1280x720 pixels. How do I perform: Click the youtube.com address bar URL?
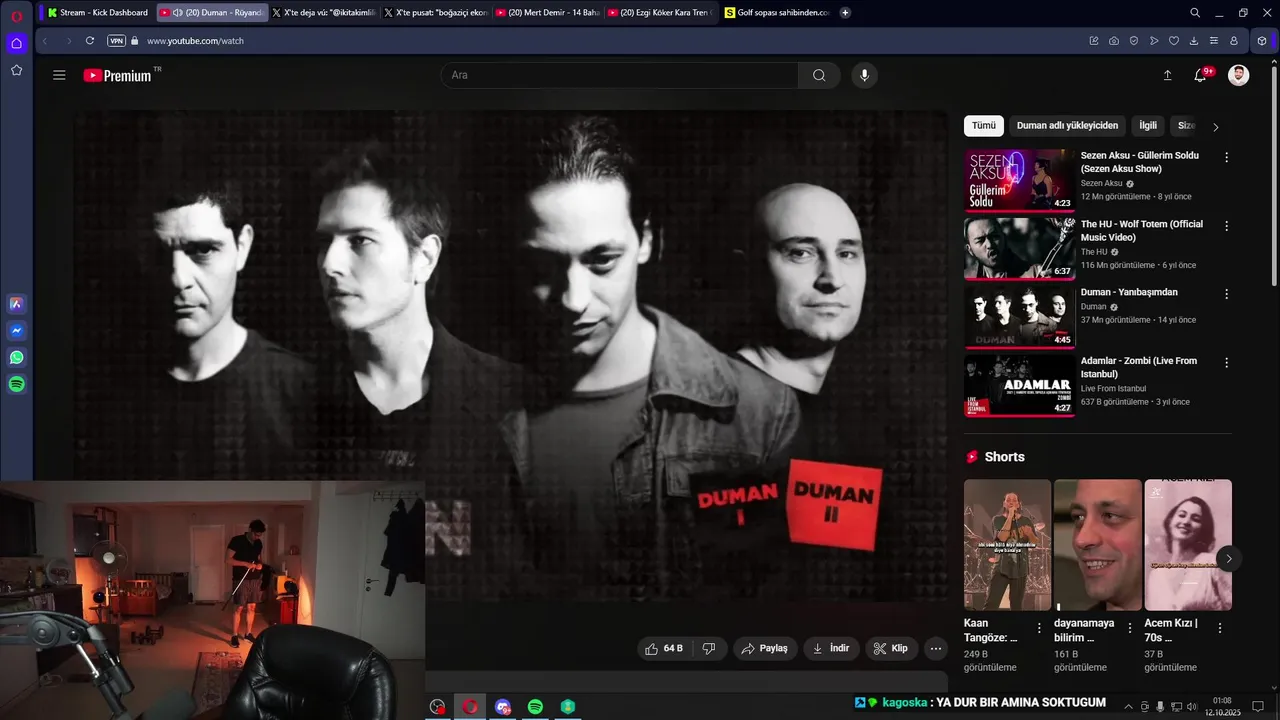[195, 41]
